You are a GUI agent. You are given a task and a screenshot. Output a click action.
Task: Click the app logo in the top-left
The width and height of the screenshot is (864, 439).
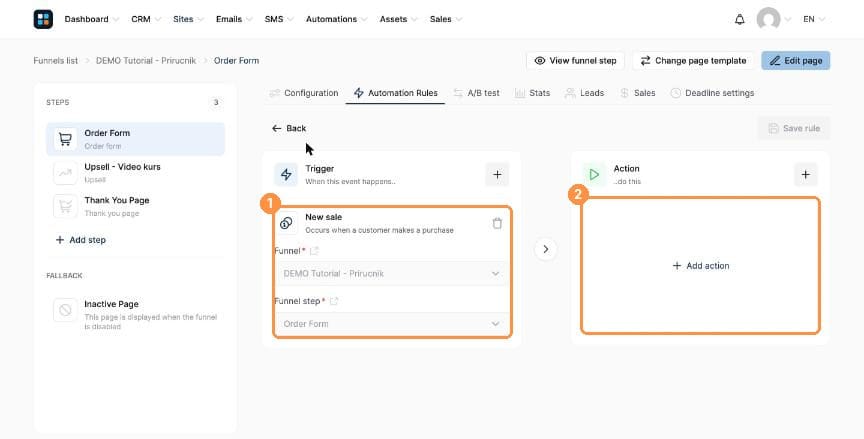[43, 19]
